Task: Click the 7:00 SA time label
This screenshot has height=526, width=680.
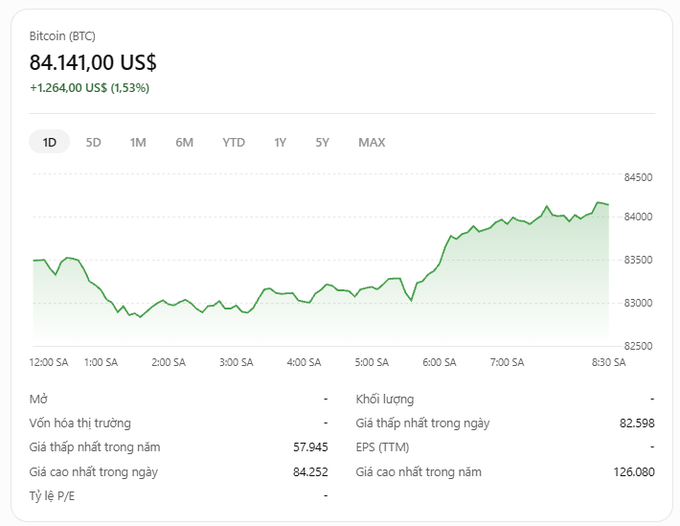Action: [x=507, y=362]
